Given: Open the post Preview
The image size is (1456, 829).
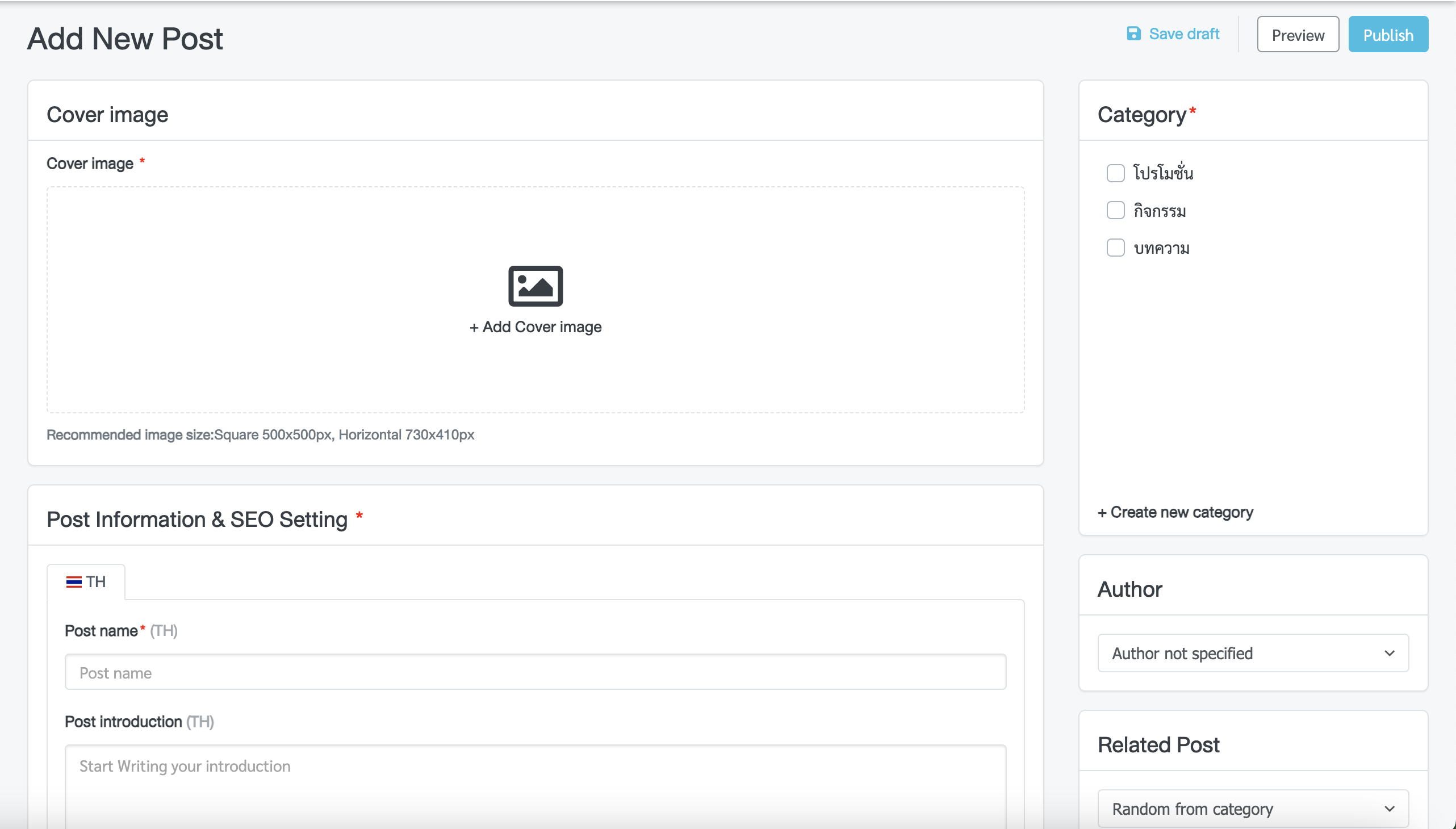Looking at the screenshot, I should point(1298,35).
